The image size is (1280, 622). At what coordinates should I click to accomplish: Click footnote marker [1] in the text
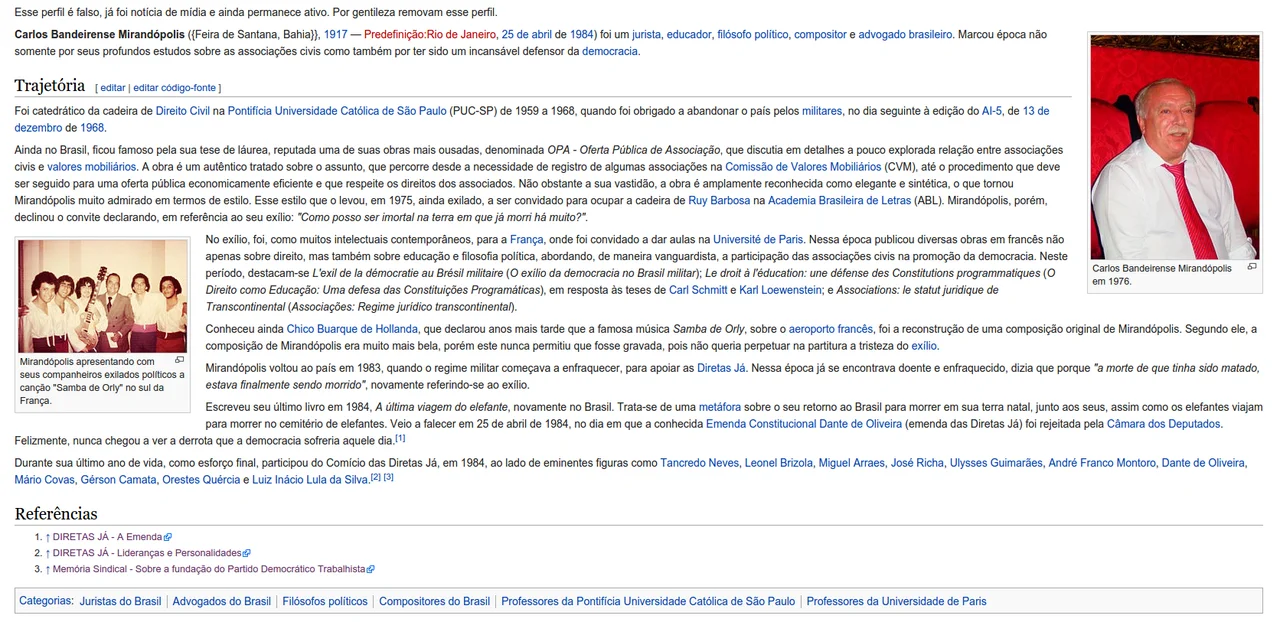(x=400, y=438)
